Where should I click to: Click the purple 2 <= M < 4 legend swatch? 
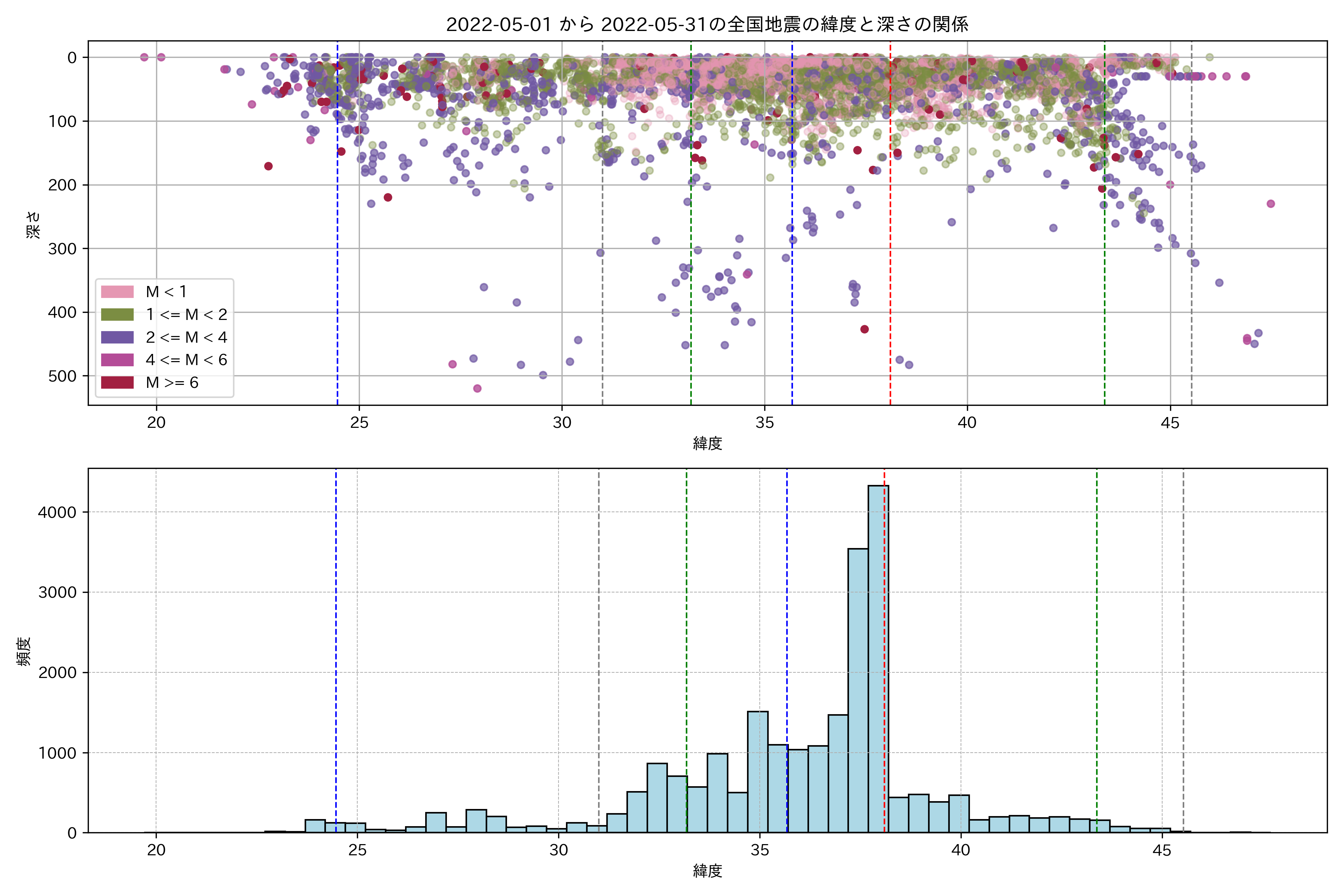point(117,338)
